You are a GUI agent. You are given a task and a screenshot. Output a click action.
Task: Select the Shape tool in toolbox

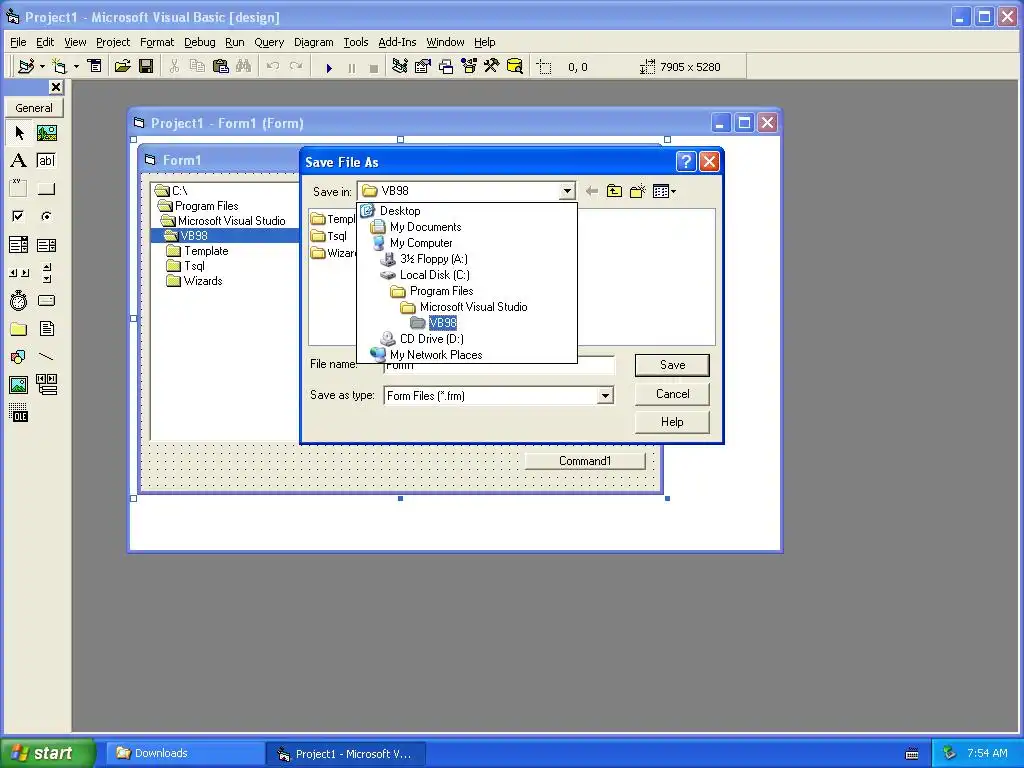click(19, 357)
